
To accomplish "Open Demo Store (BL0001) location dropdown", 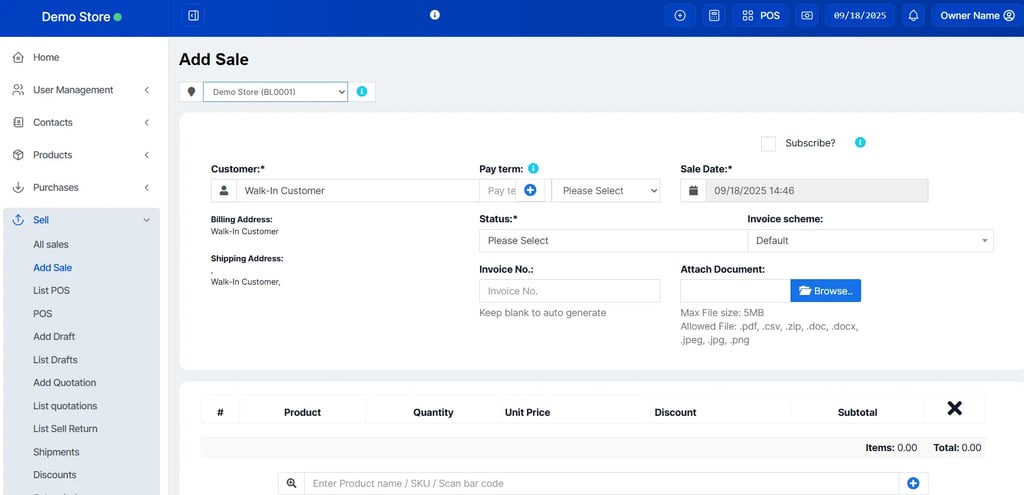I will pyautogui.click(x=275, y=92).
